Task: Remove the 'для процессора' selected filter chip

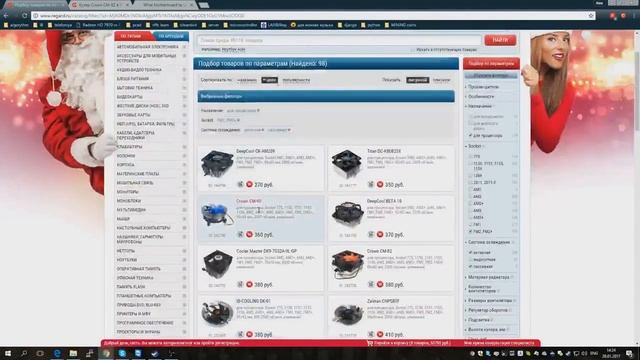Action: click(258, 111)
